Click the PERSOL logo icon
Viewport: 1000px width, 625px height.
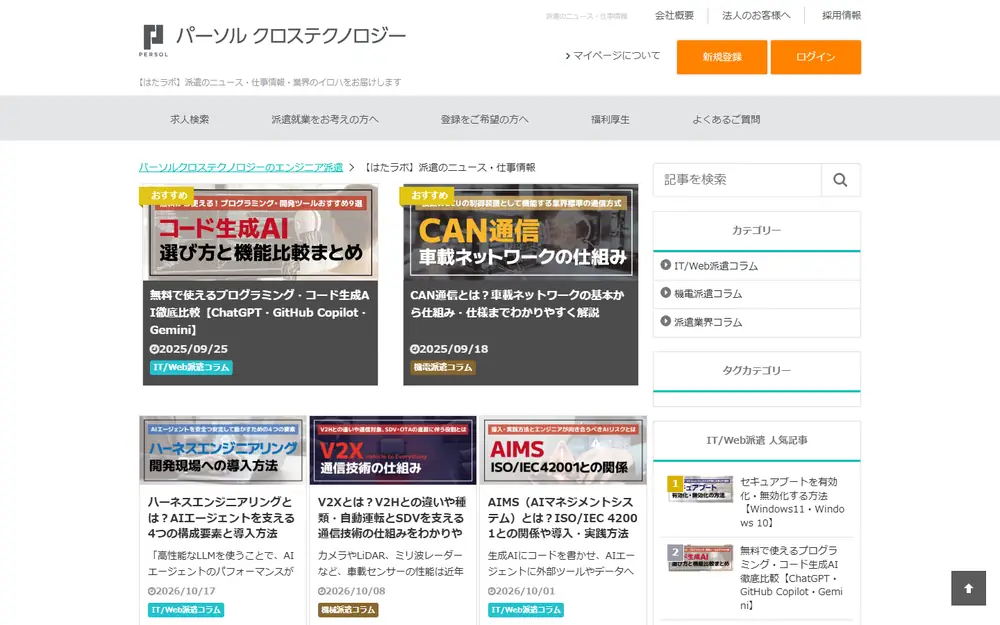153,41
